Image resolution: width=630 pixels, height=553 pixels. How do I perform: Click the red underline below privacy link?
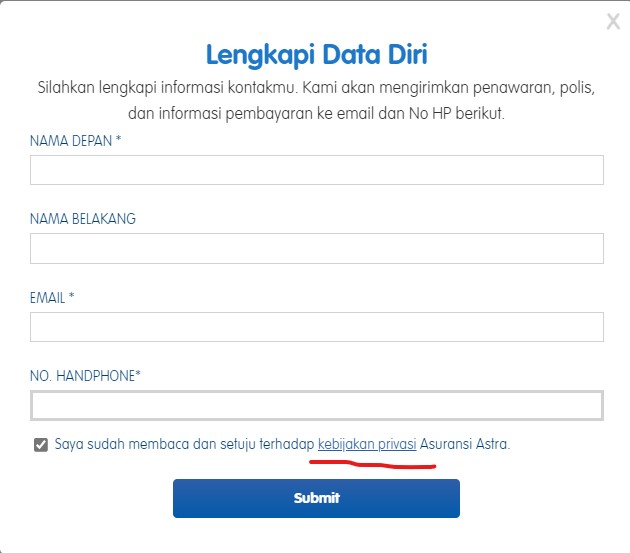372,465
